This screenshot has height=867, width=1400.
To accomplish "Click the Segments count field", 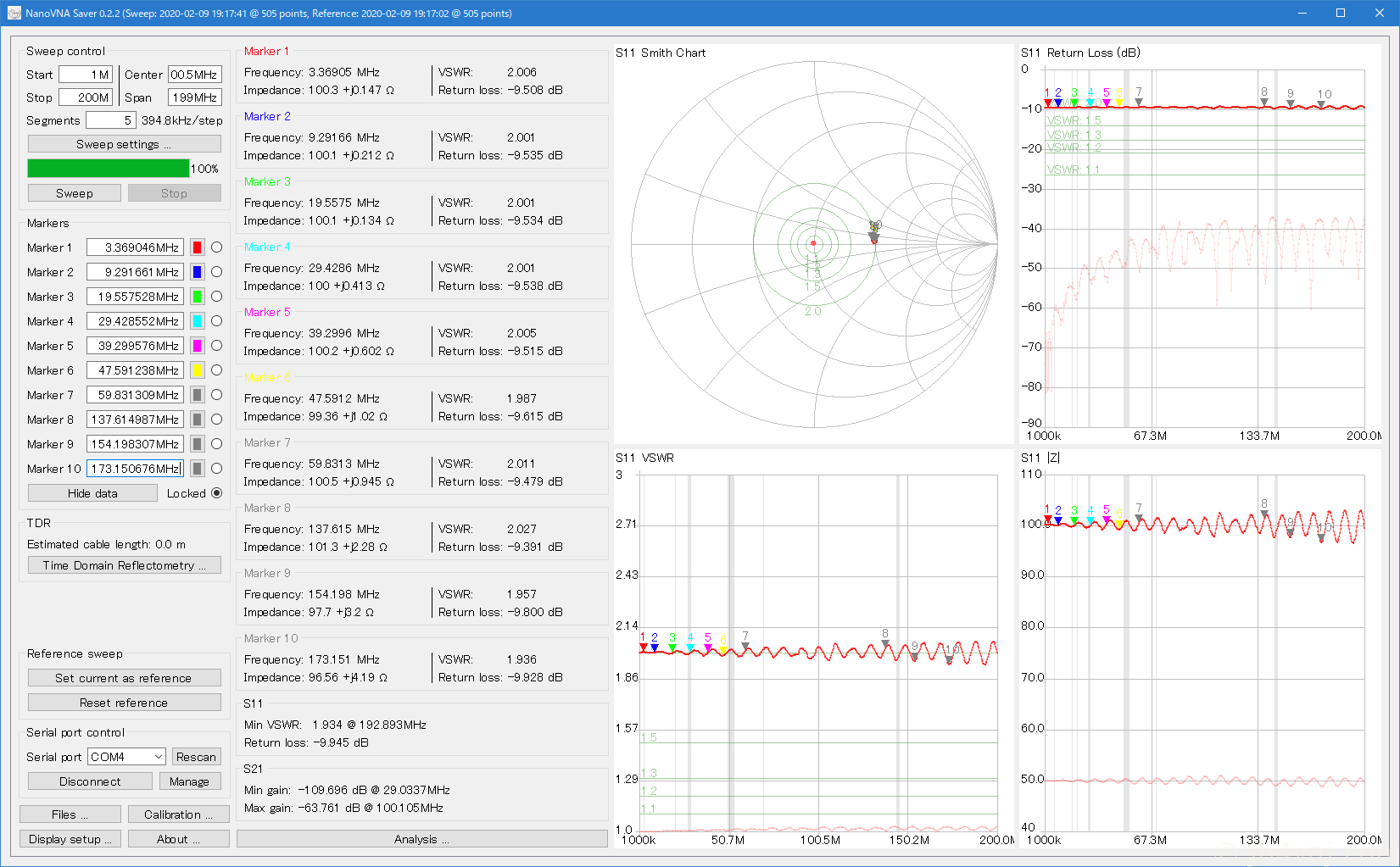I will point(110,120).
